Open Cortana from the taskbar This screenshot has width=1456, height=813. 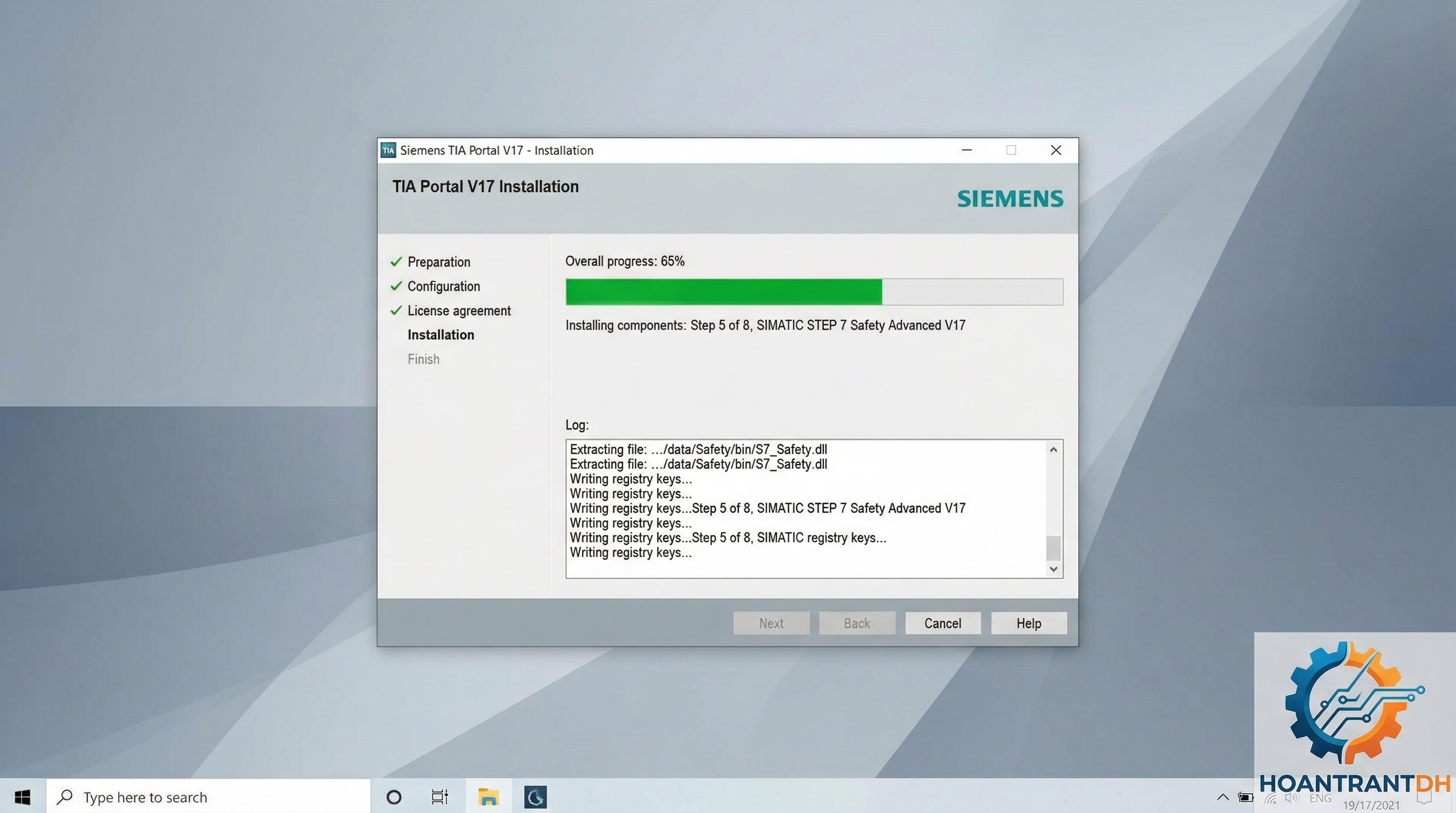[x=394, y=797]
